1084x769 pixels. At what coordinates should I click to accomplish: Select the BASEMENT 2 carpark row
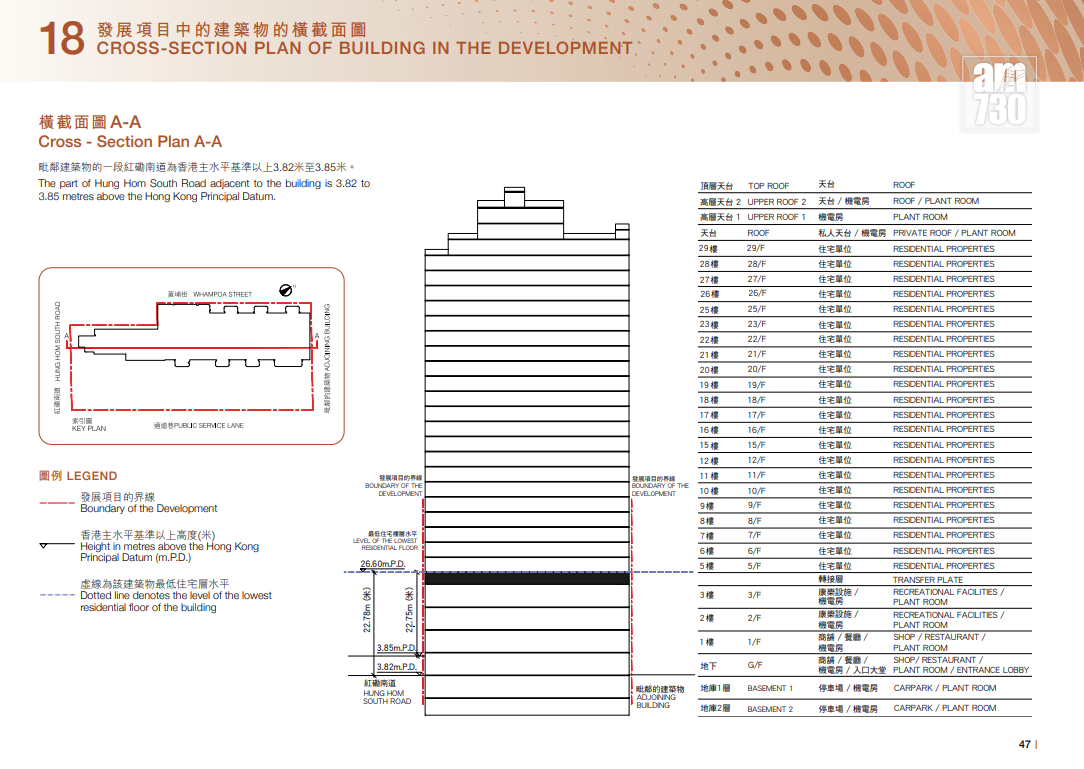[x=865, y=708]
